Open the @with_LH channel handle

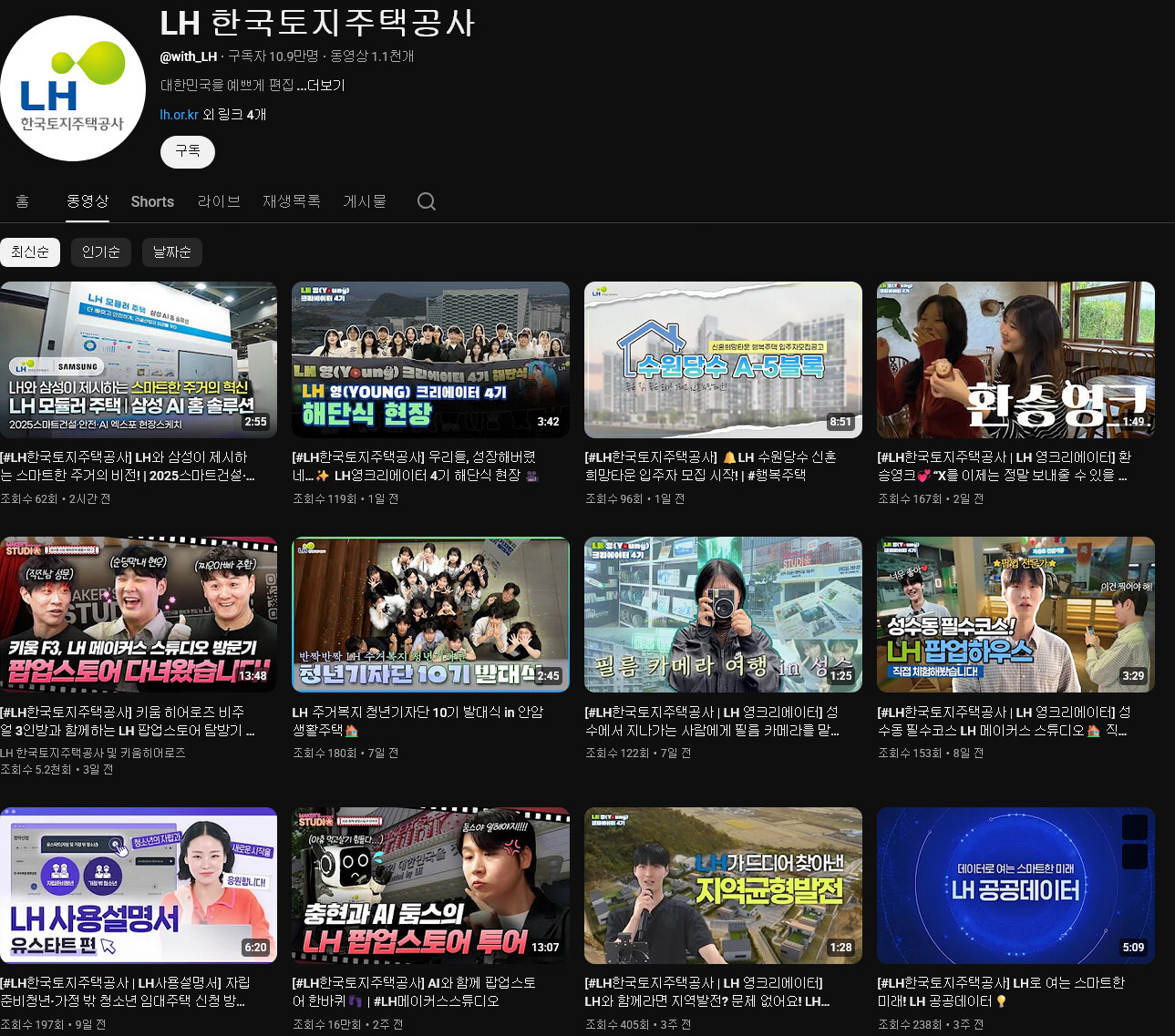pos(189,56)
